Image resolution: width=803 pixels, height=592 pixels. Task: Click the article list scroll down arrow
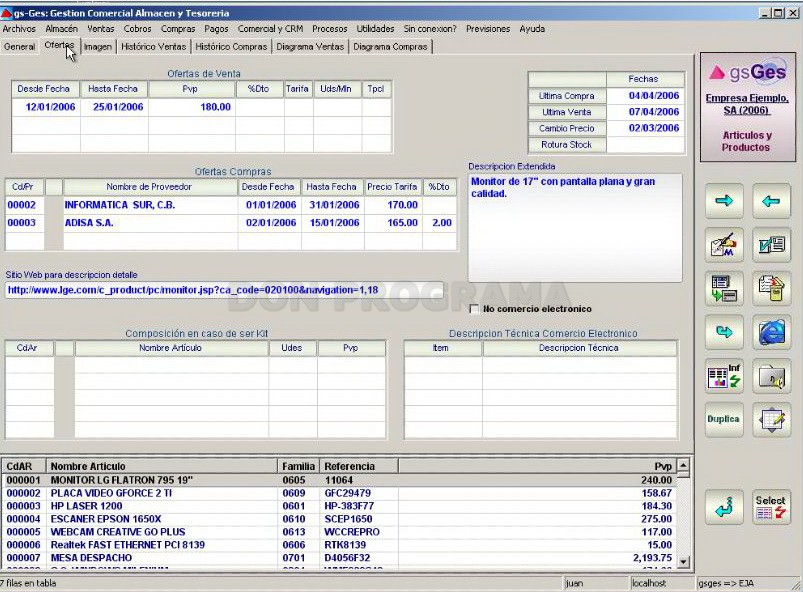(x=684, y=562)
